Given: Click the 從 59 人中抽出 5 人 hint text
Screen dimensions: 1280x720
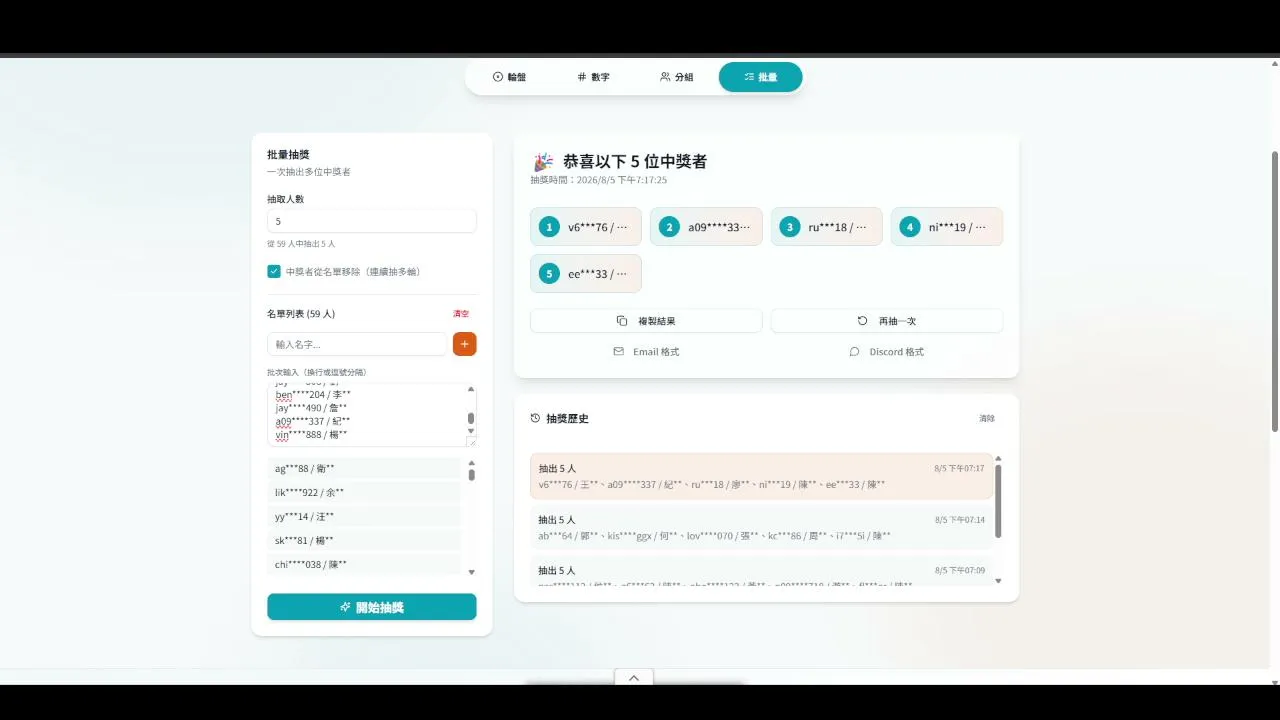Looking at the screenshot, I should tap(301, 244).
